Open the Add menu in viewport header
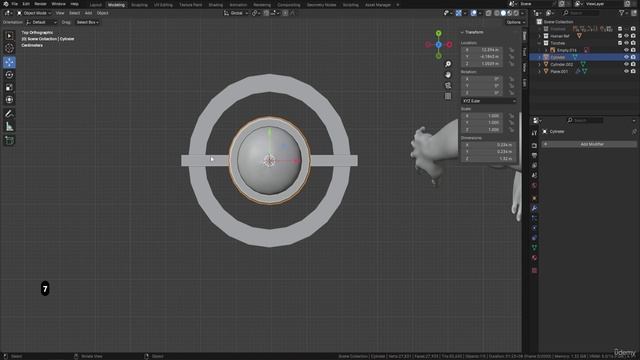 88,13
